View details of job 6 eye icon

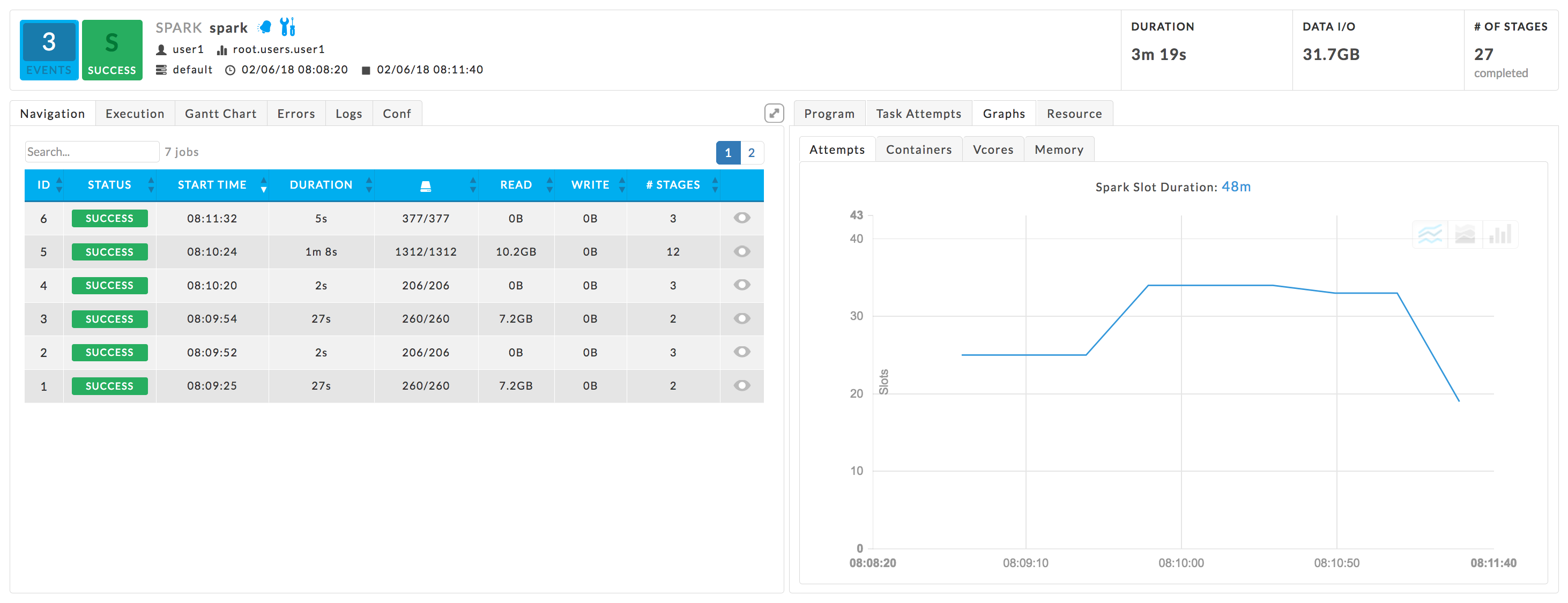tap(741, 218)
